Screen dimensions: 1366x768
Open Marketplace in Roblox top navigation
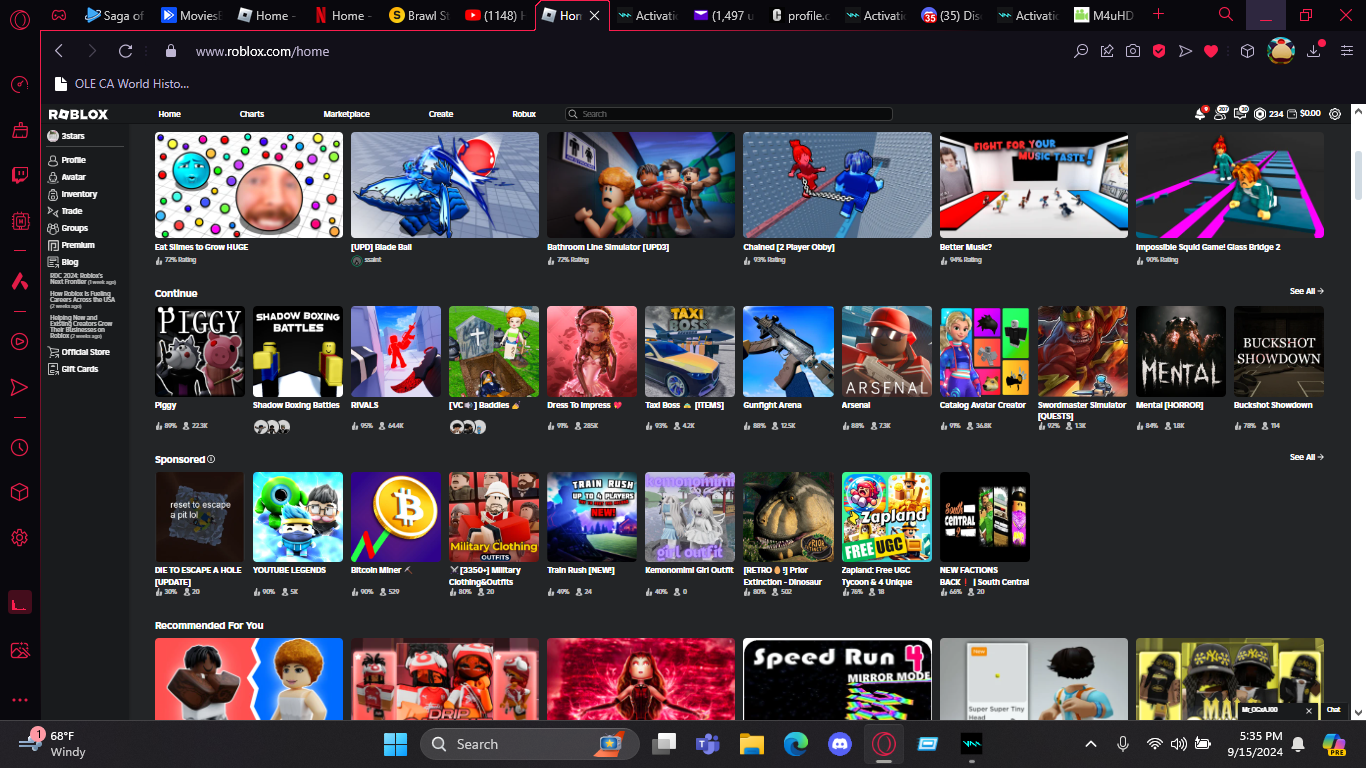(x=347, y=114)
